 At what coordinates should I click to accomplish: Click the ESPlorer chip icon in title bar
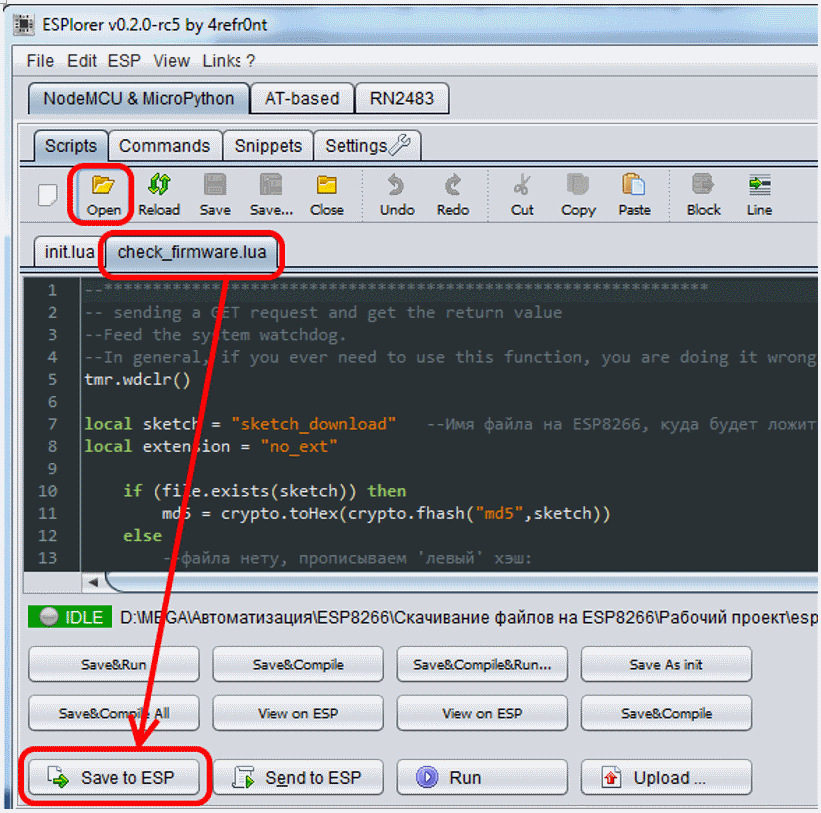coord(23,25)
